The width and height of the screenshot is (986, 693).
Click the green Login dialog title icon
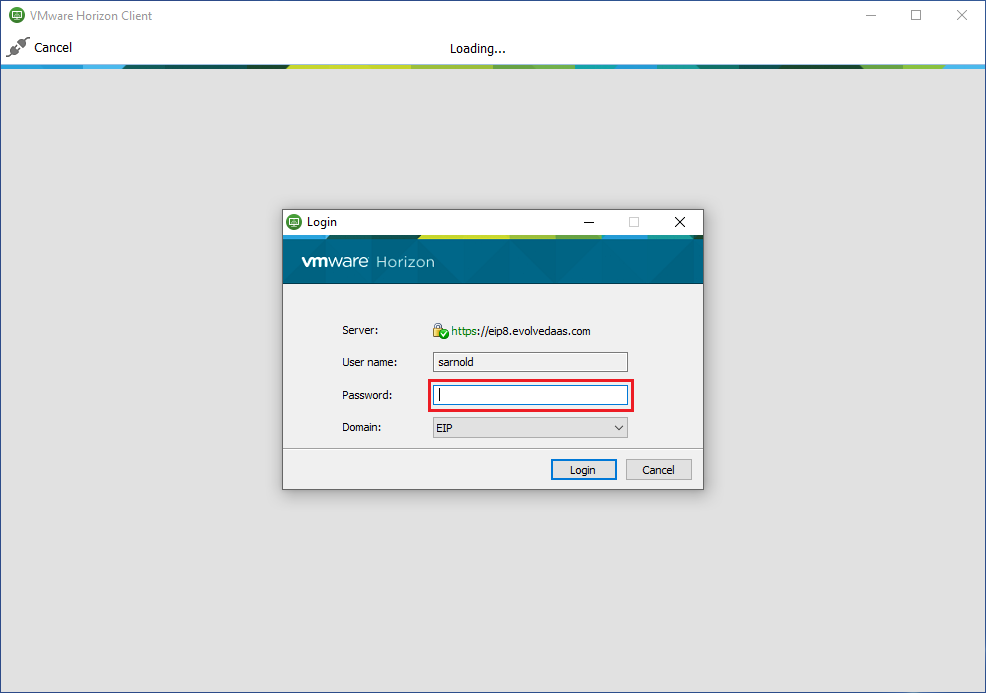pos(294,222)
